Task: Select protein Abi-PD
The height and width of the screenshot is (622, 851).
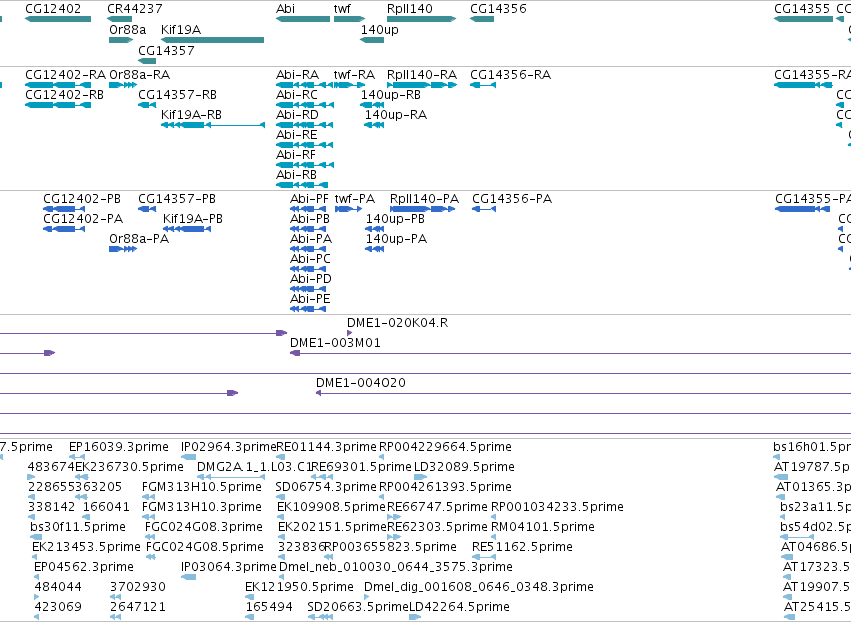Action: pyautogui.click(x=308, y=289)
